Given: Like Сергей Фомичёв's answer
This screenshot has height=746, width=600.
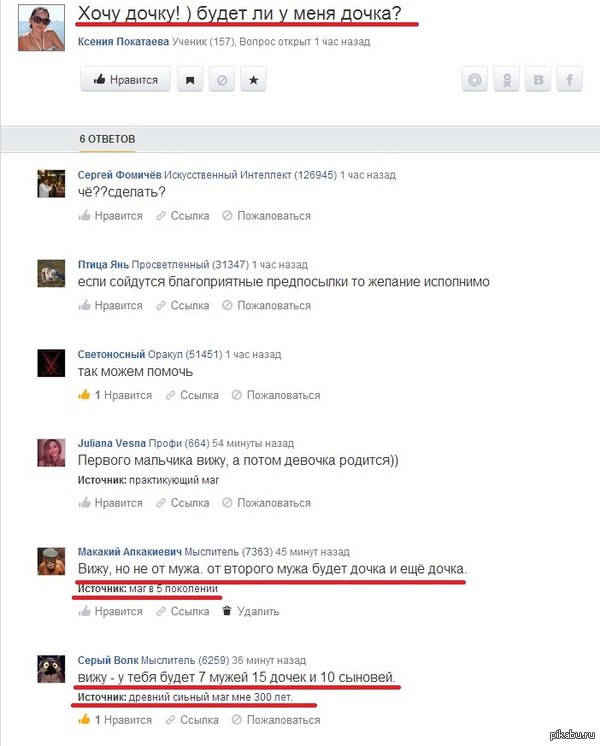Looking at the screenshot, I should coord(110,216).
